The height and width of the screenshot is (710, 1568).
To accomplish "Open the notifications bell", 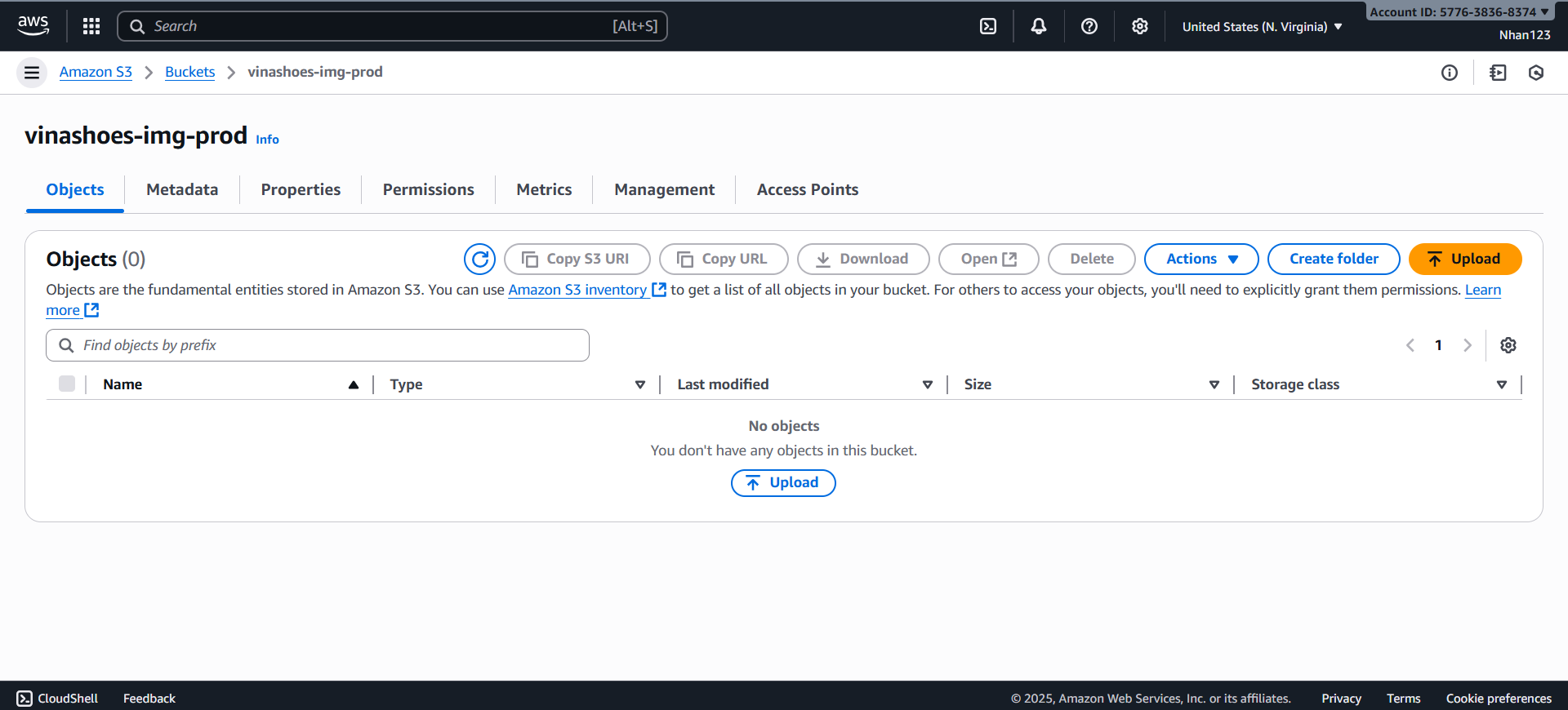I will tap(1039, 26).
